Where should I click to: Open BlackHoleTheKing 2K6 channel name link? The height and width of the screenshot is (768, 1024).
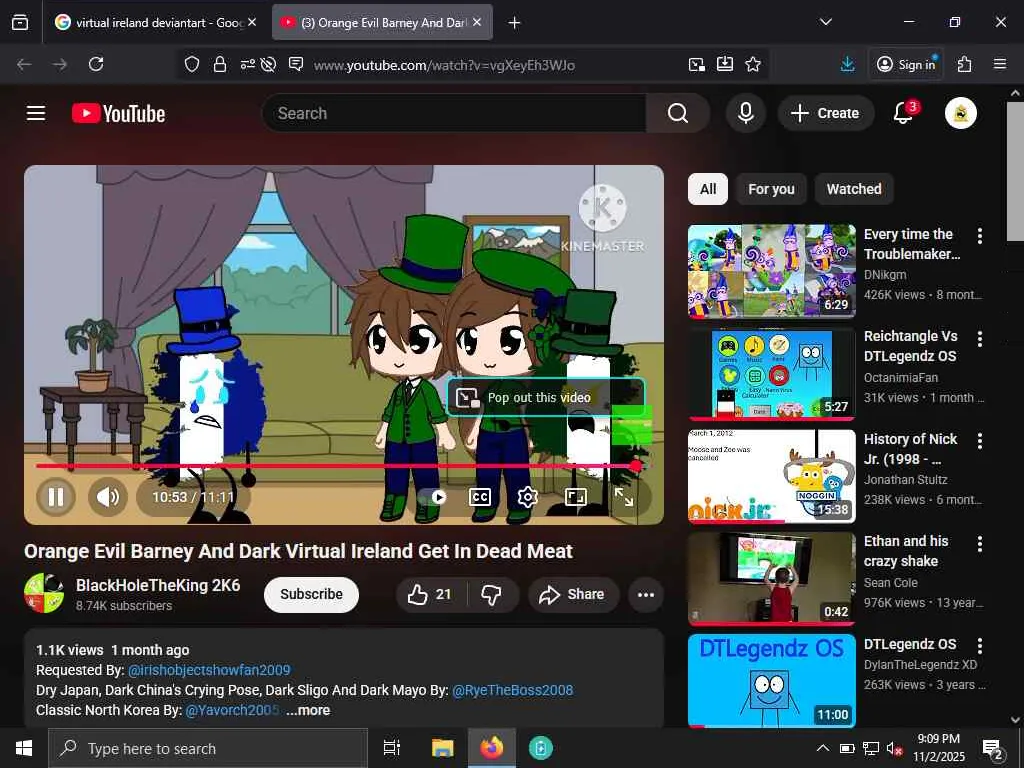pos(158,585)
